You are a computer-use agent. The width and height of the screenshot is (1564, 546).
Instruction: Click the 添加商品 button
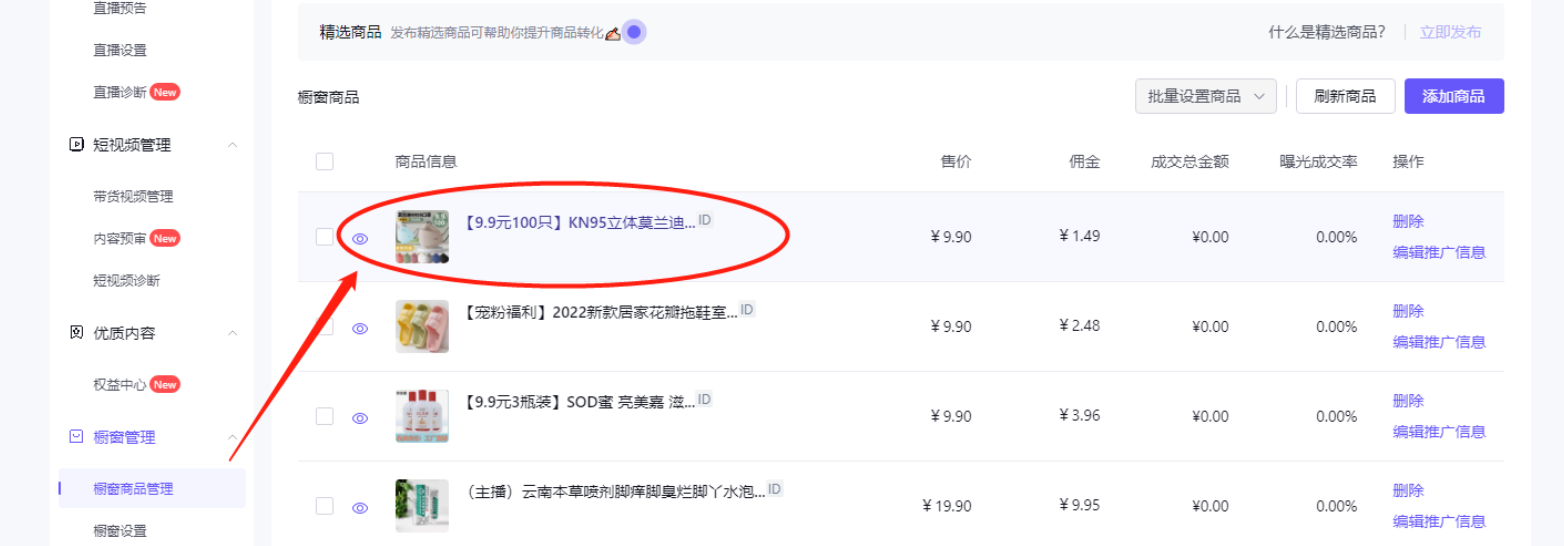pos(1454,96)
